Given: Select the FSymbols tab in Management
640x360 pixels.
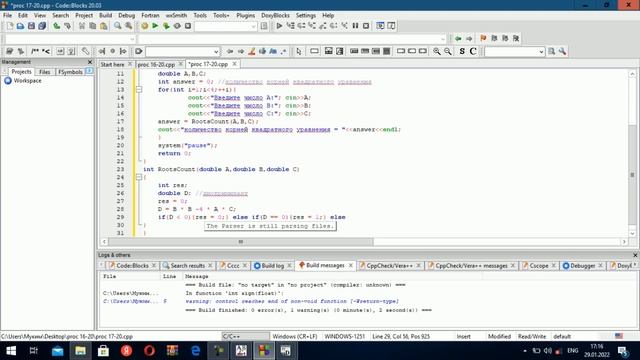Looking at the screenshot, I should (x=70, y=72).
